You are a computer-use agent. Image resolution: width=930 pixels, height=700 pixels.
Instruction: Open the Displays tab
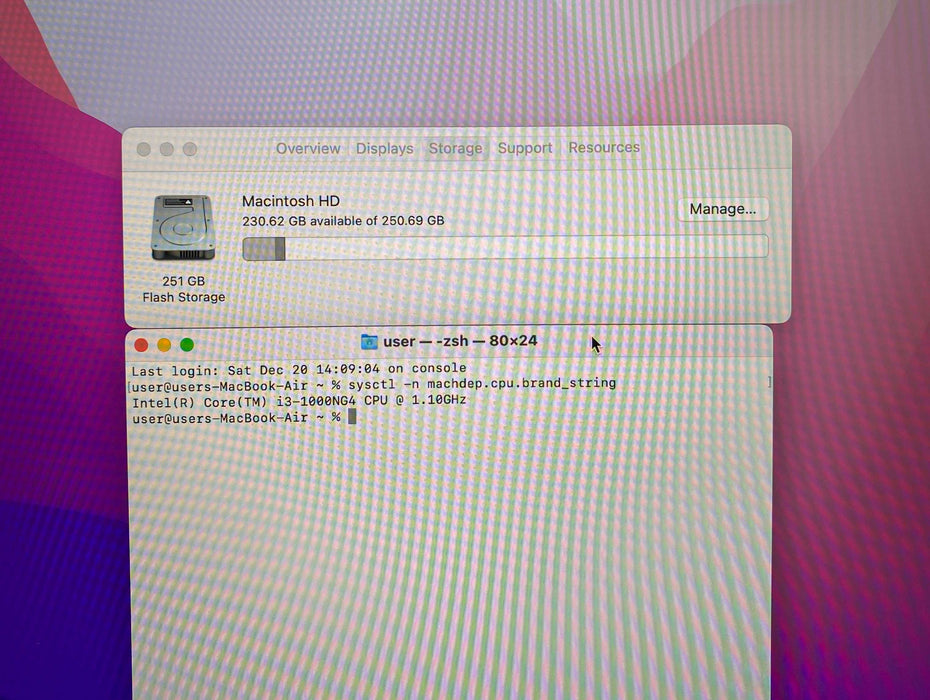pos(384,148)
